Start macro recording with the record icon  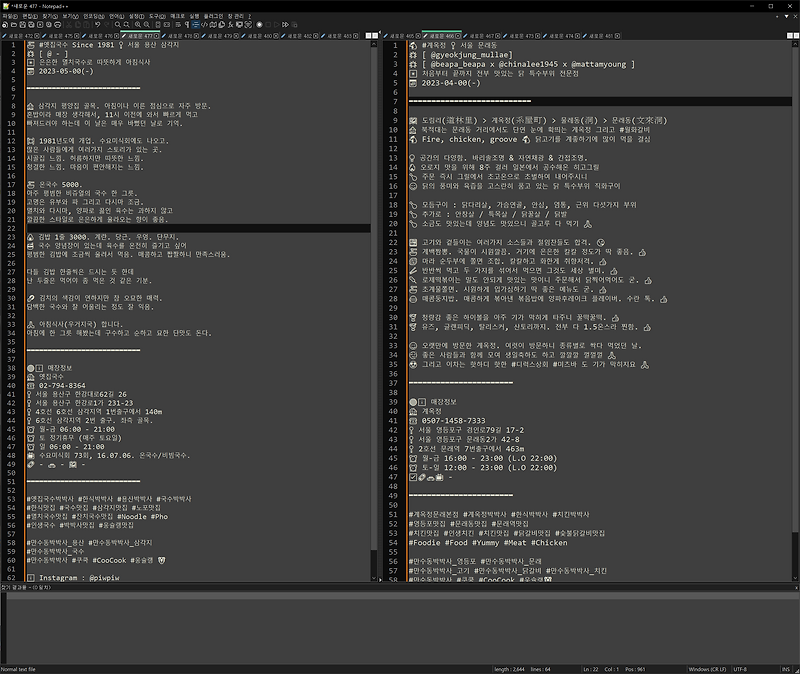click(x=259, y=24)
